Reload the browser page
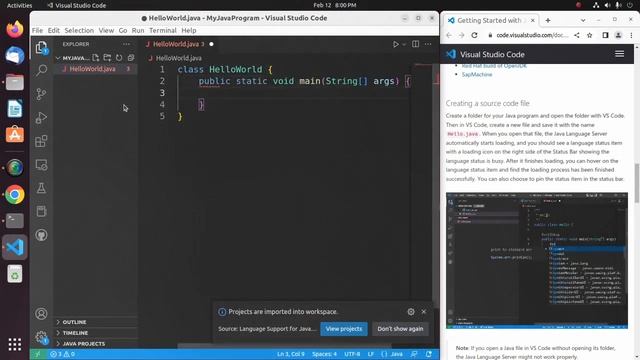The height and width of the screenshot is (360, 640). click(x=474, y=36)
